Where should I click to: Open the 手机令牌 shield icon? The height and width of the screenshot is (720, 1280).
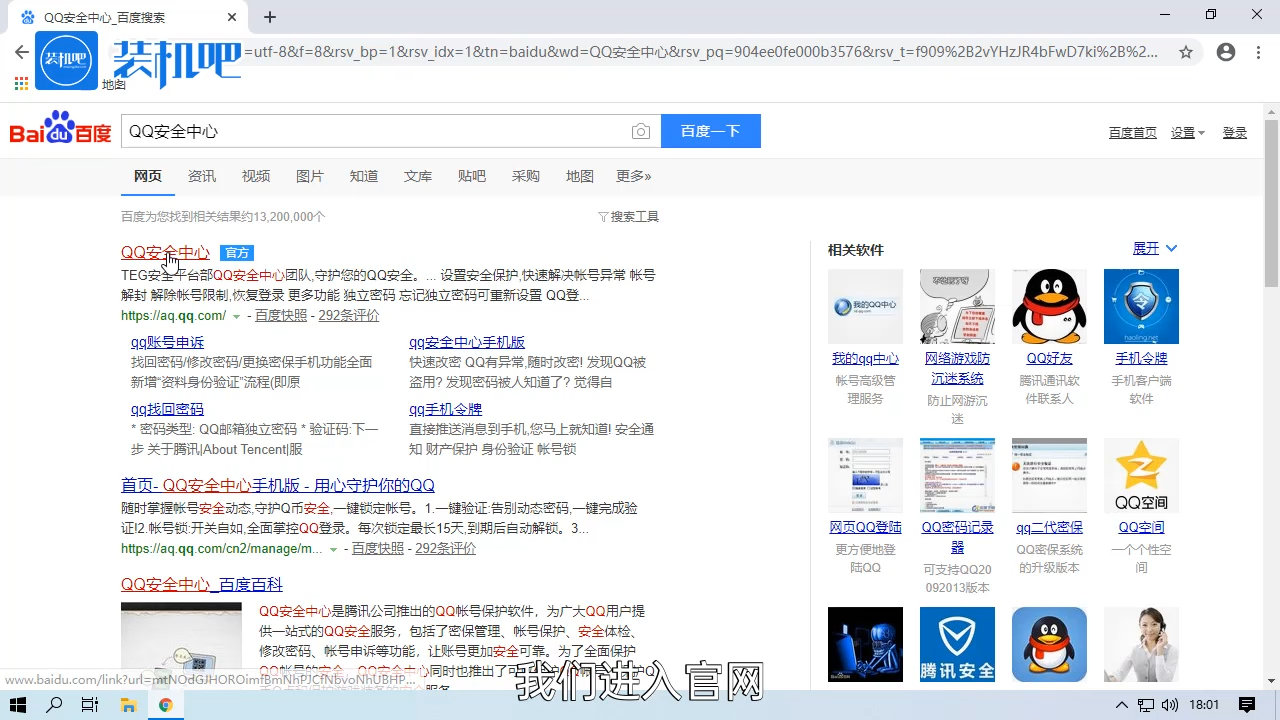pyautogui.click(x=1141, y=306)
